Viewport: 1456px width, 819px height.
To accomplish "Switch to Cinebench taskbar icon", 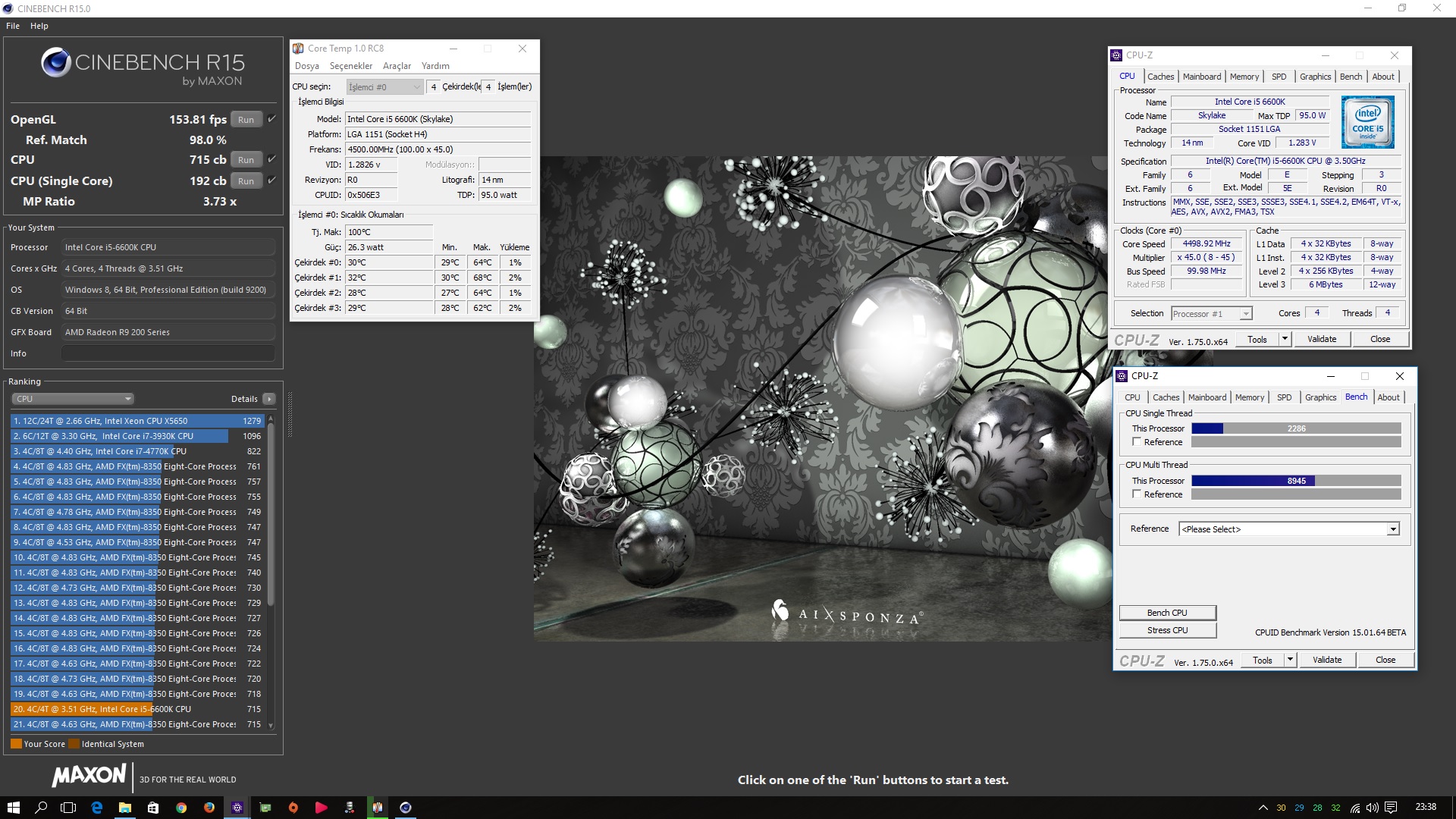I will coord(405,808).
